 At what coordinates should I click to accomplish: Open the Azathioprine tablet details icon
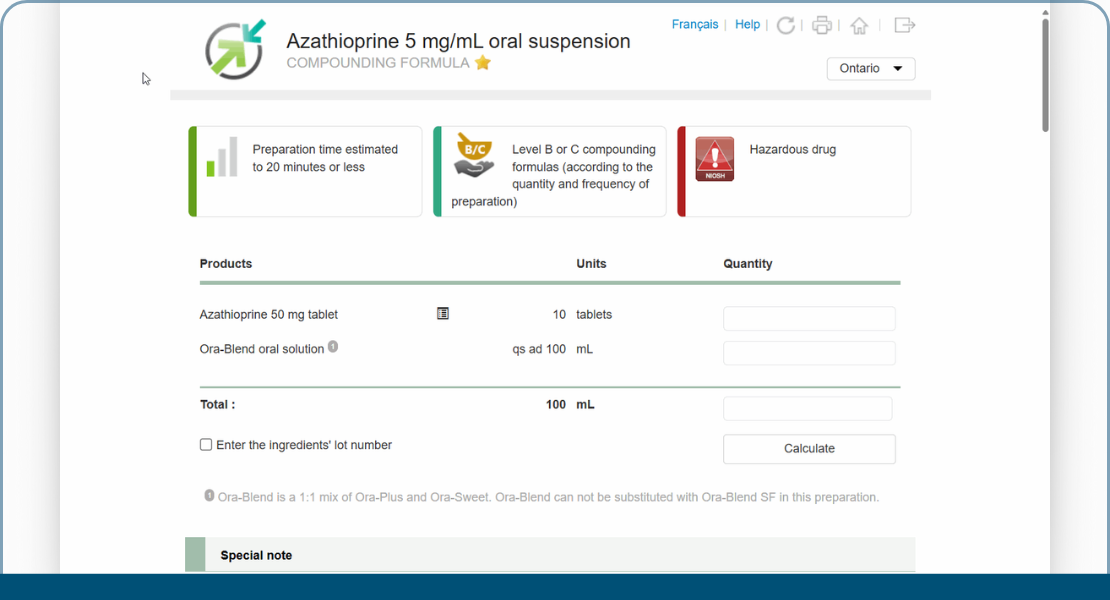[x=443, y=314]
